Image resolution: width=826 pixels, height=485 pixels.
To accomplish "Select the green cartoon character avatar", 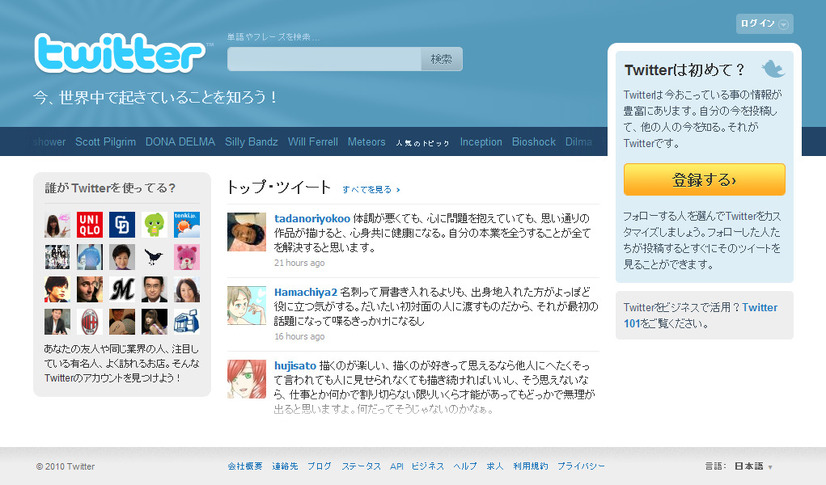I will tap(154, 225).
